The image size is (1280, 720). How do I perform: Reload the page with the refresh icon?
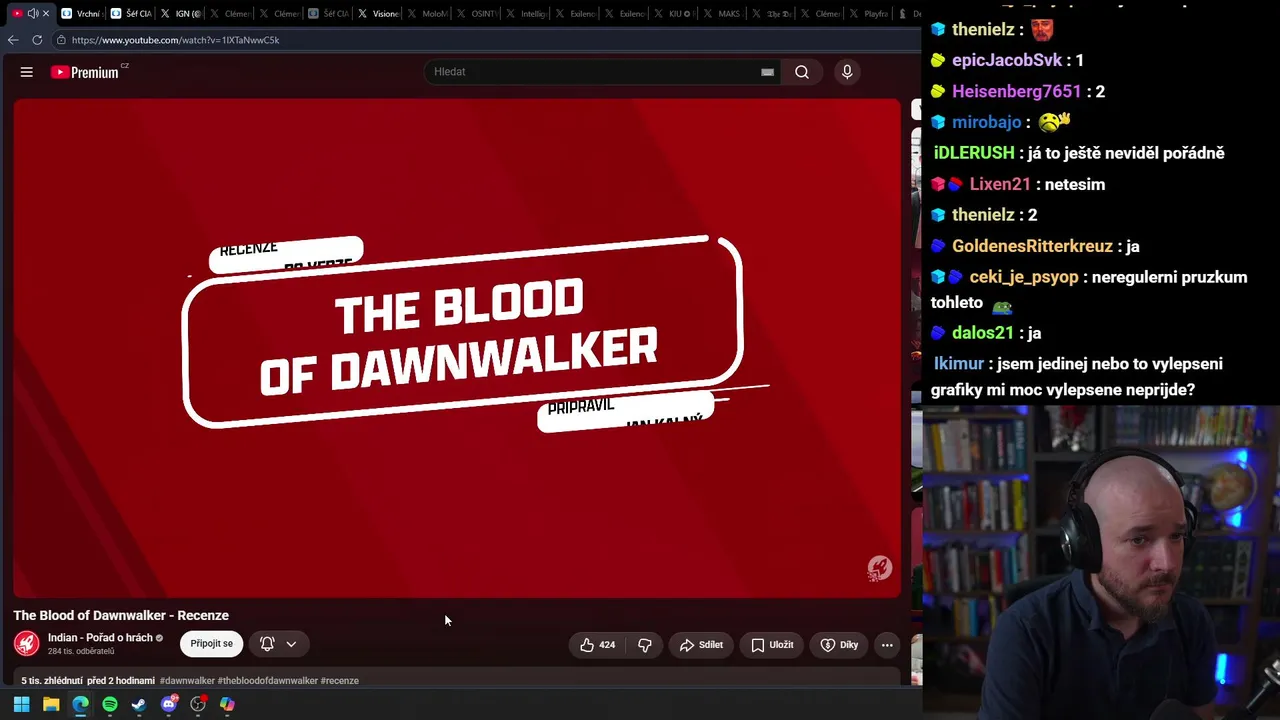click(37, 40)
